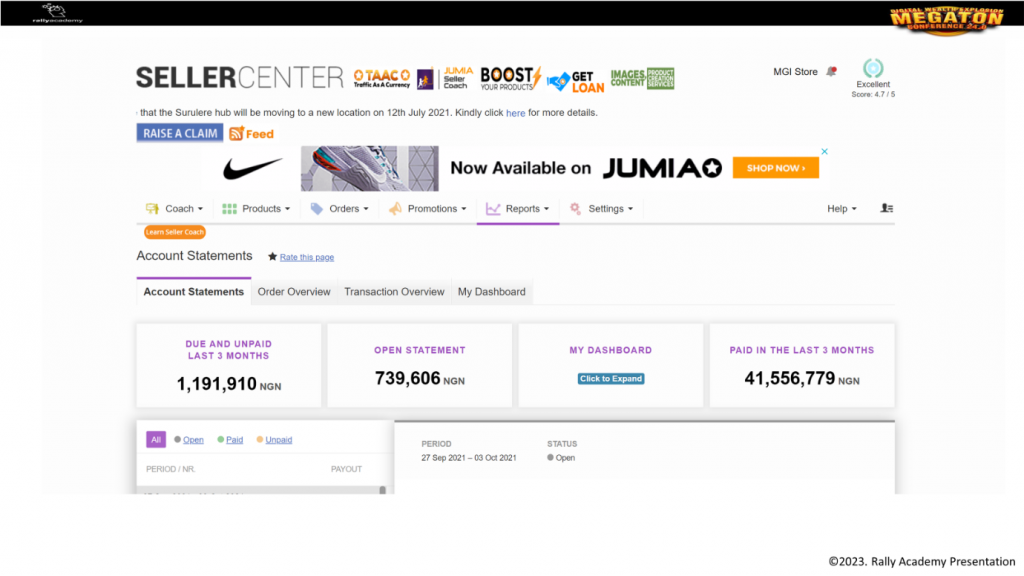Click the Nike swoosh logo in banner
This screenshot has height=576, width=1024.
tap(253, 168)
